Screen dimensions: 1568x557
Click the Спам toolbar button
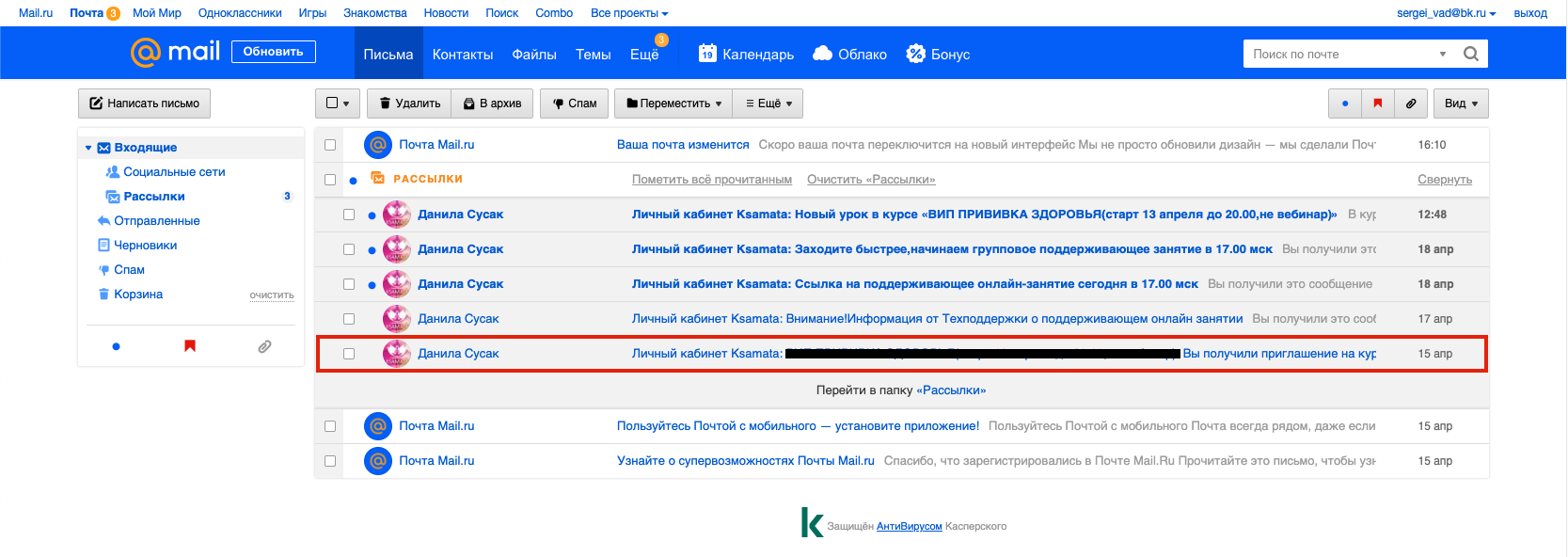[x=575, y=103]
